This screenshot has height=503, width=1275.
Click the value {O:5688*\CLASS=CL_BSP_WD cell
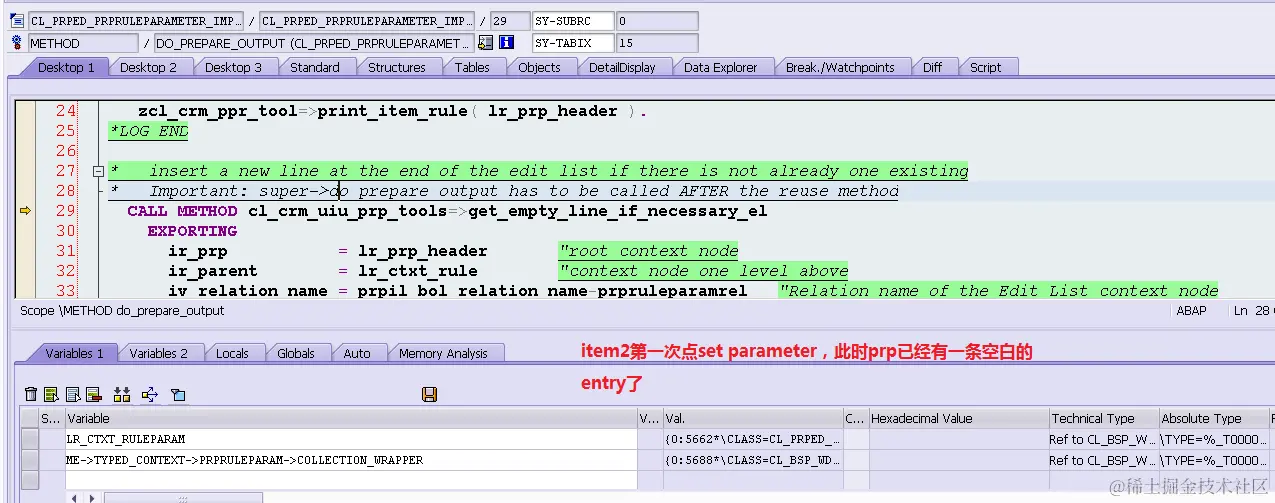pyautogui.click(x=753, y=460)
